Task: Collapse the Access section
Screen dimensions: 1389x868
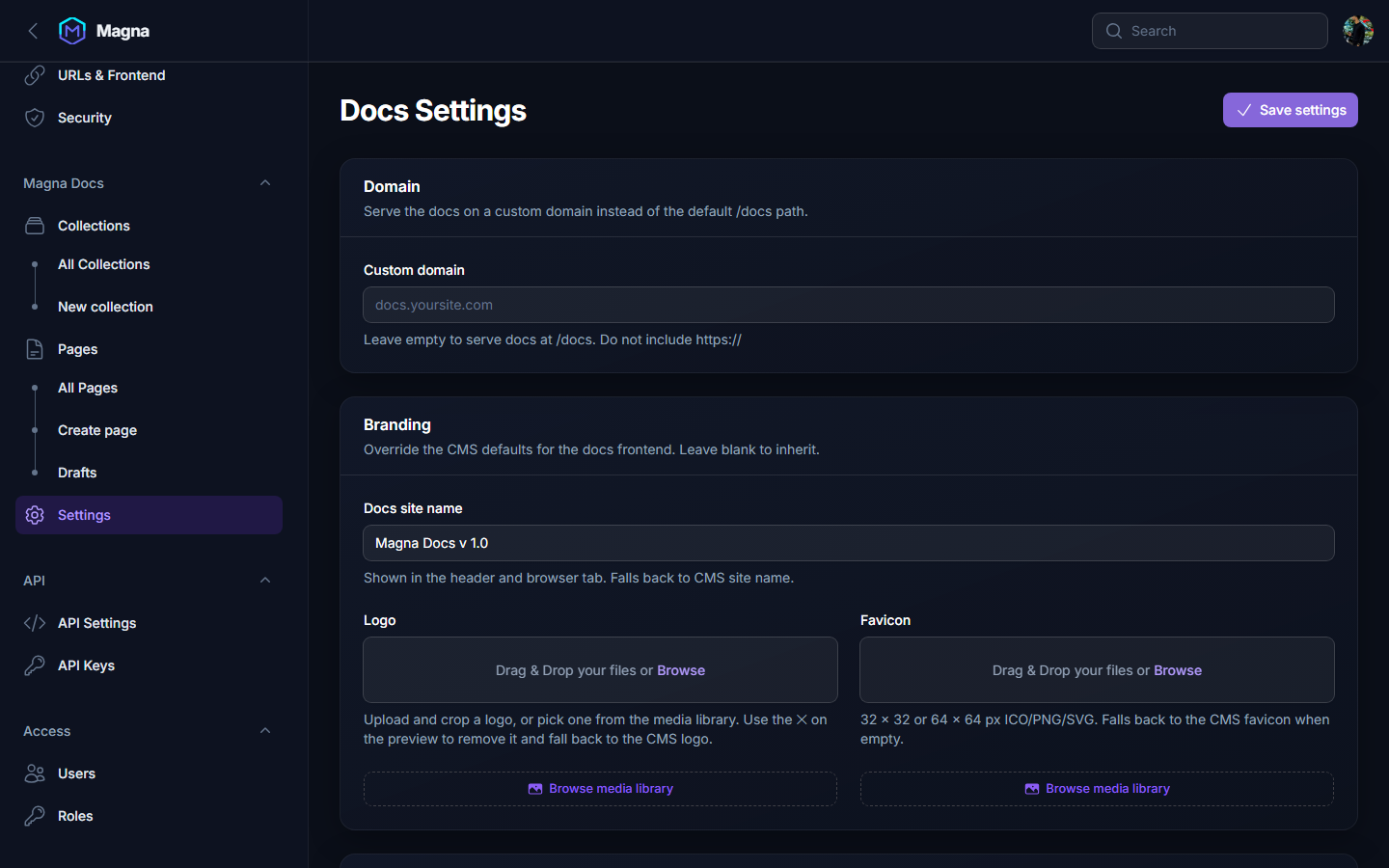Action: pos(265,731)
